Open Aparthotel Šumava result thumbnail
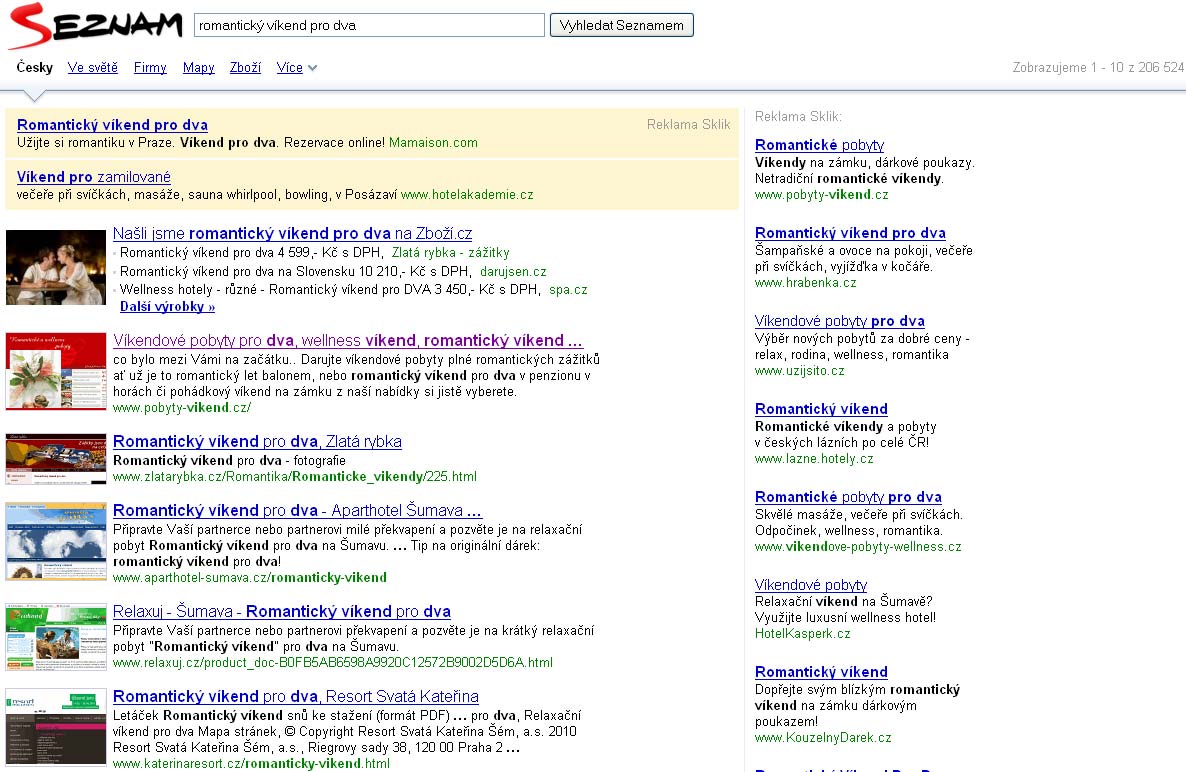 click(x=56, y=541)
